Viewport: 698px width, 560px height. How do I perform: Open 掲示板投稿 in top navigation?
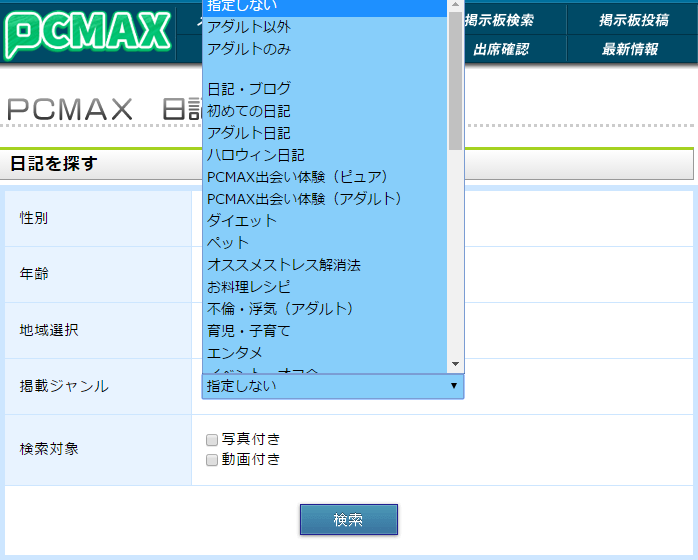(x=633, y=20)
